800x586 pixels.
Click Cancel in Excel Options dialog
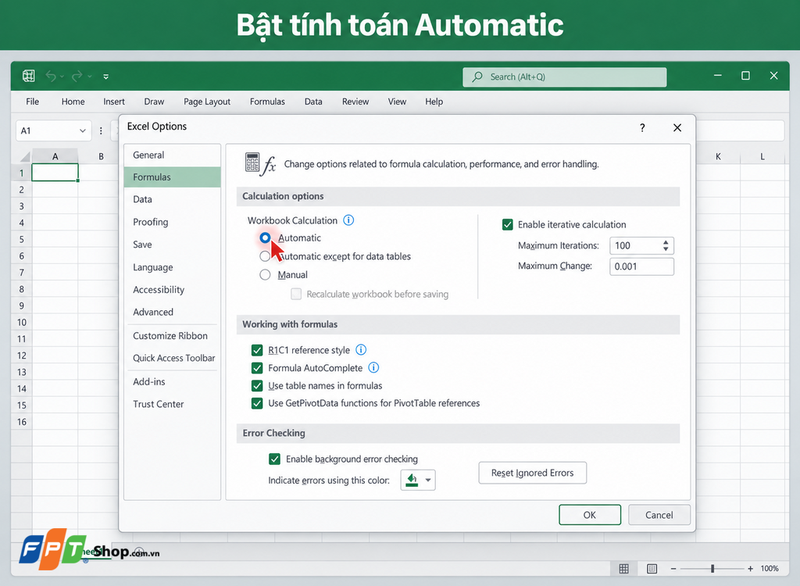click(659, 515)
